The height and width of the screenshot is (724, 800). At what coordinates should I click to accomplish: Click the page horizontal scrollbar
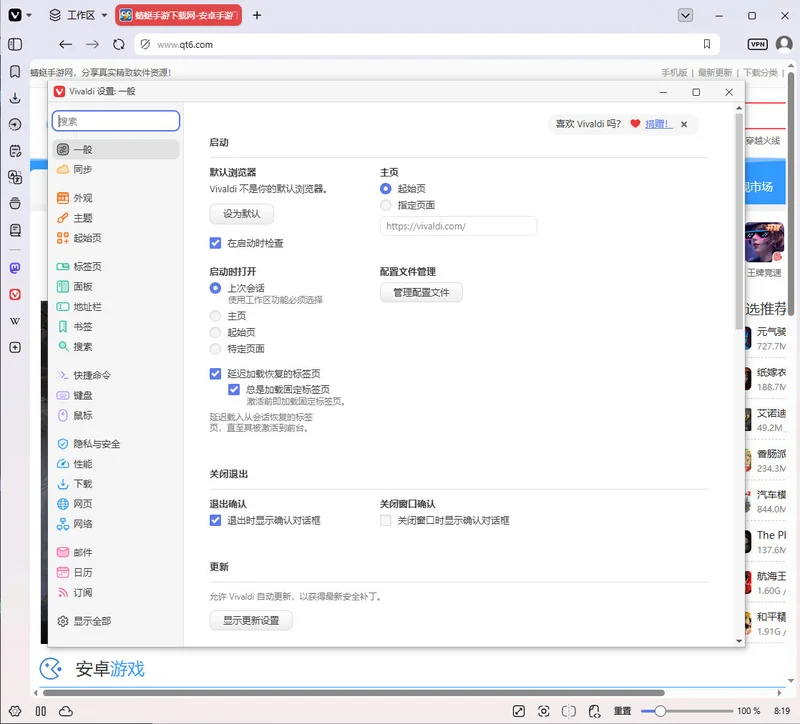[354, 693]
